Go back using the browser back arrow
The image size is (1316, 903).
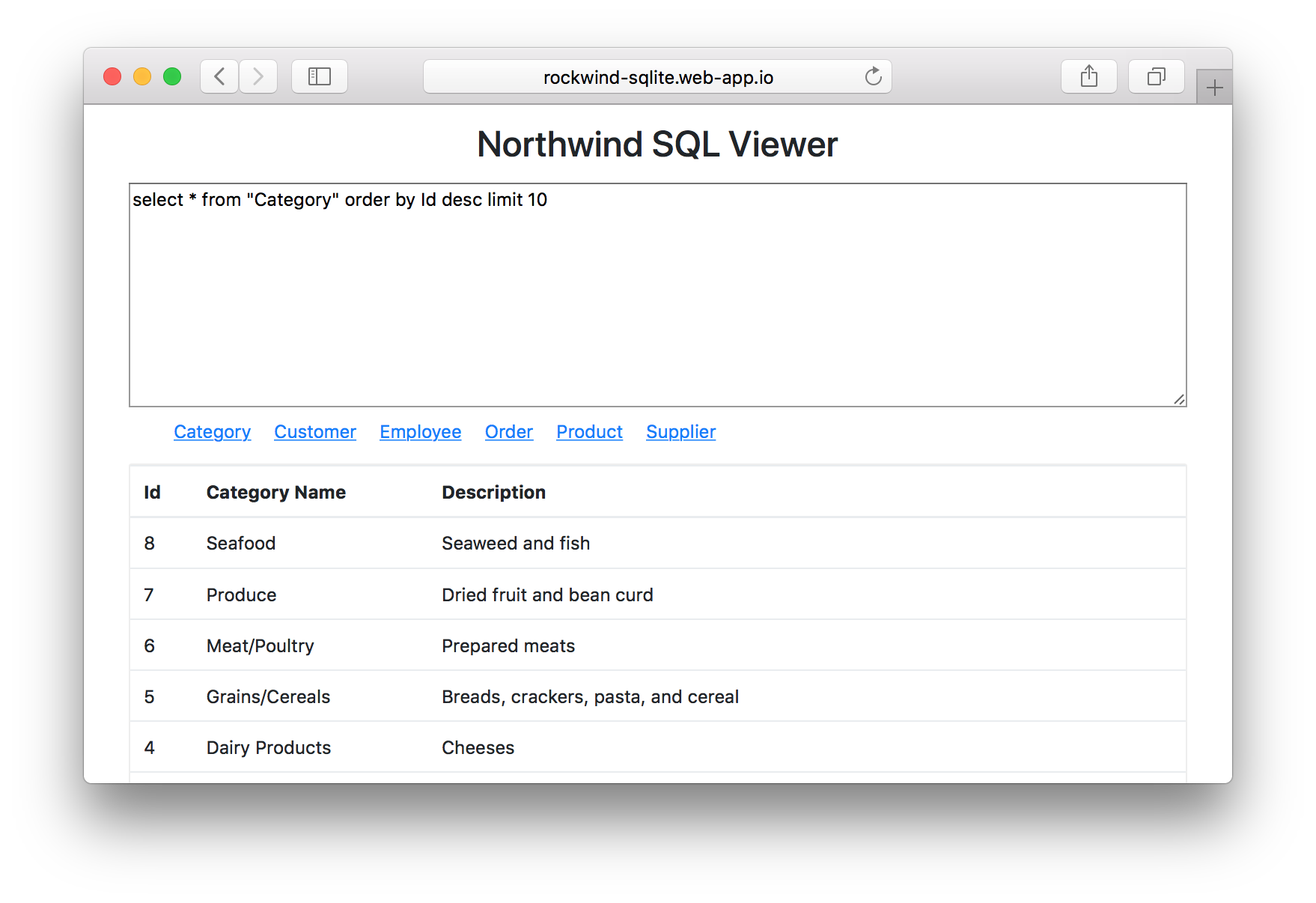pyautogui.click(x=219, y=76)
